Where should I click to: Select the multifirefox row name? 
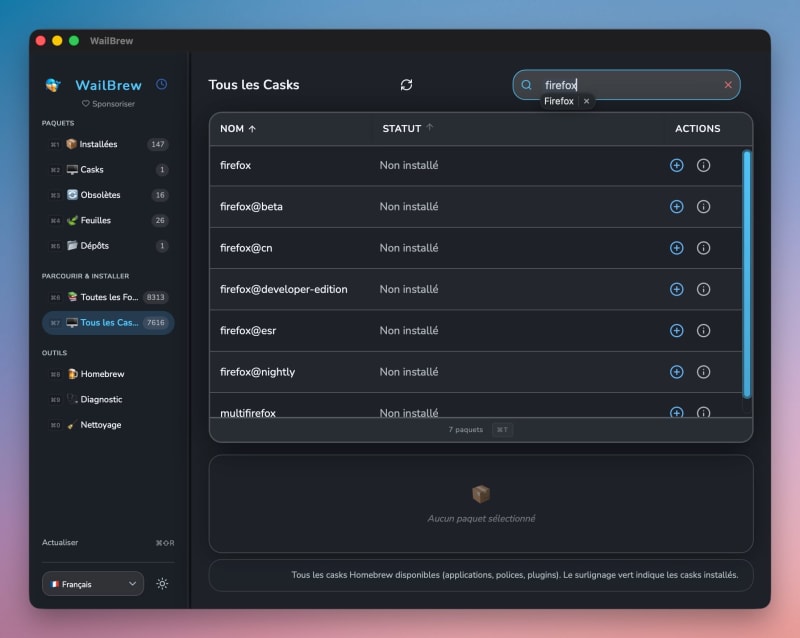pos(247,412)
